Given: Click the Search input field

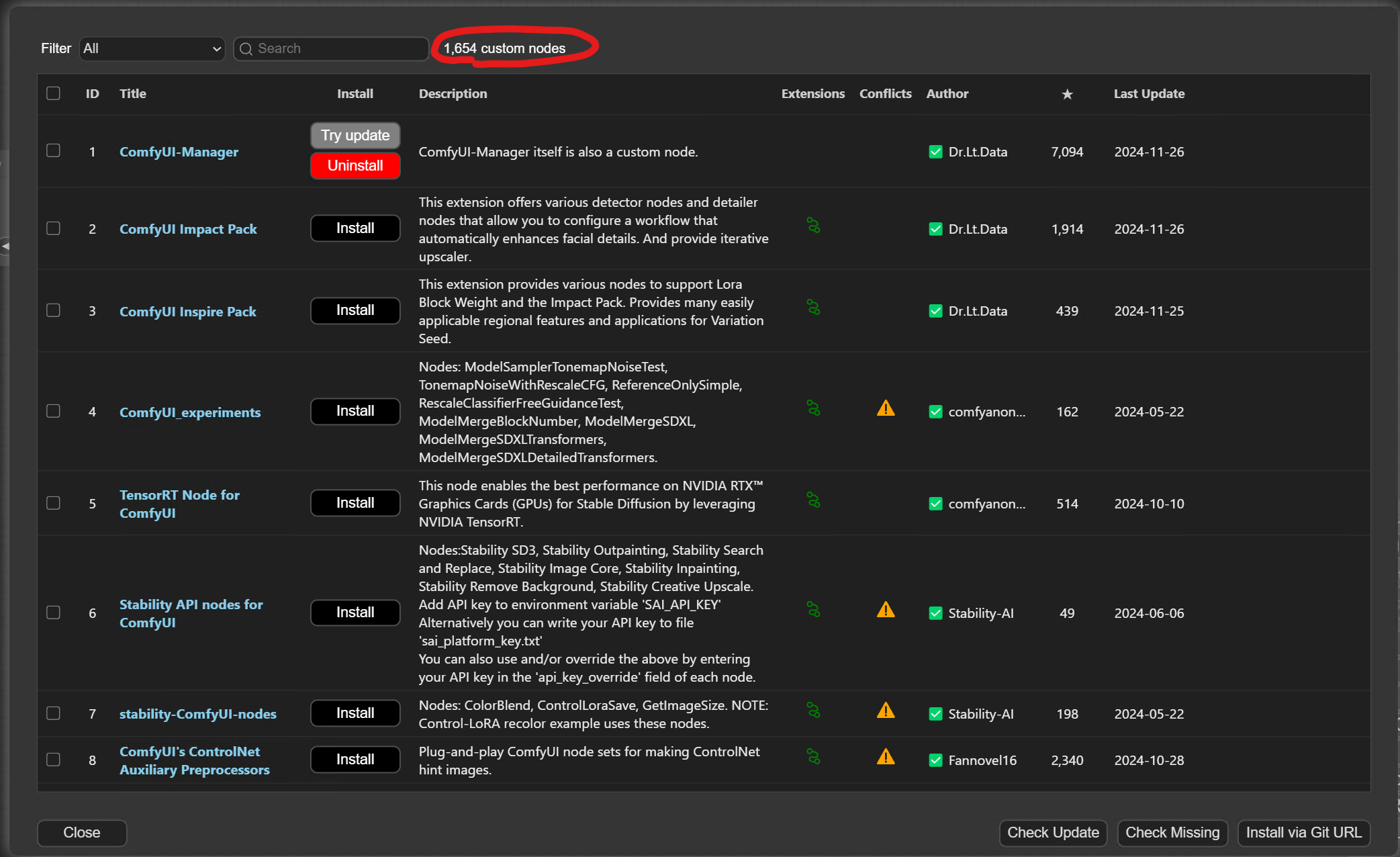Looking at the screenshot, I should click(x=331, y=48).
